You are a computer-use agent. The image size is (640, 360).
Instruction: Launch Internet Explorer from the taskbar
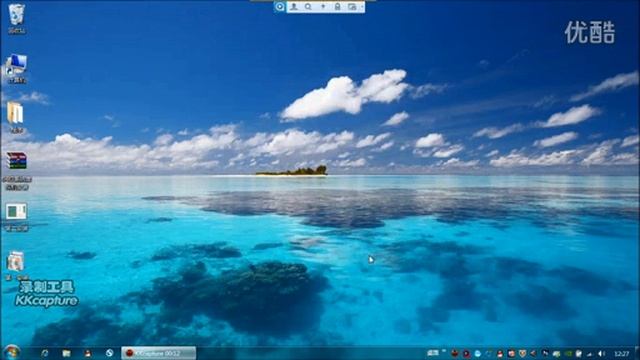click(44, 353)
